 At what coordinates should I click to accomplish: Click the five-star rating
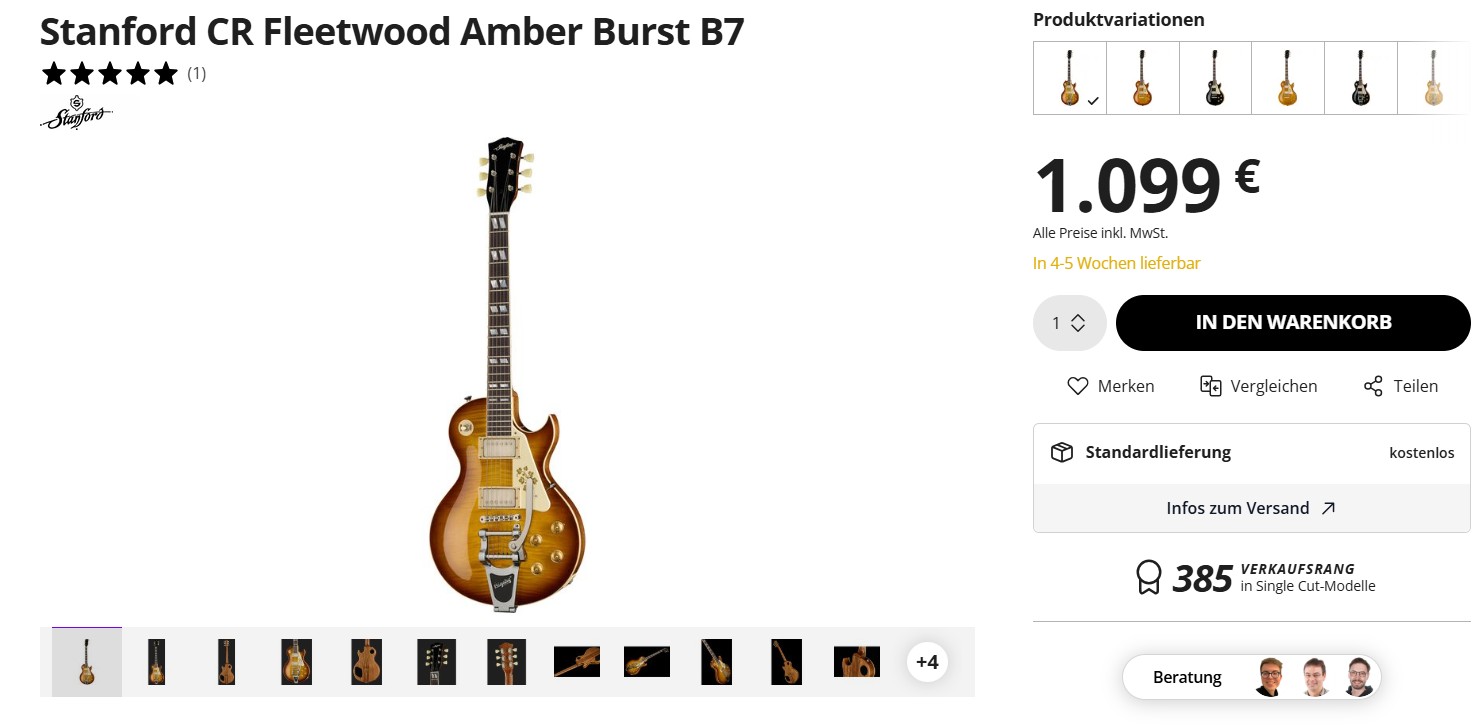(110, 73)
